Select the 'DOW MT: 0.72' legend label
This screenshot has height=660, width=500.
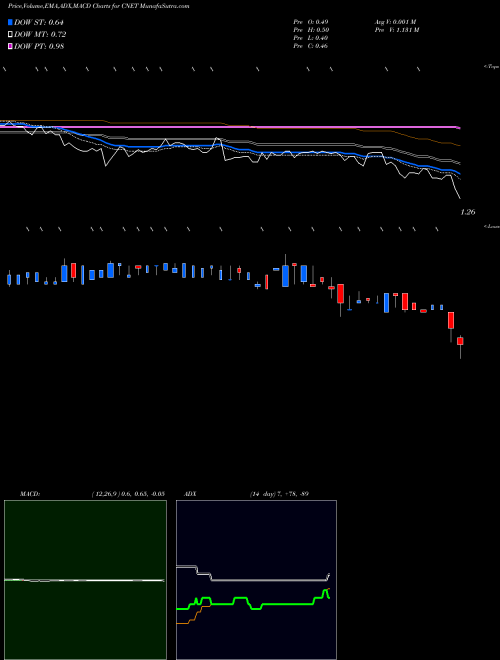(40, 35)
